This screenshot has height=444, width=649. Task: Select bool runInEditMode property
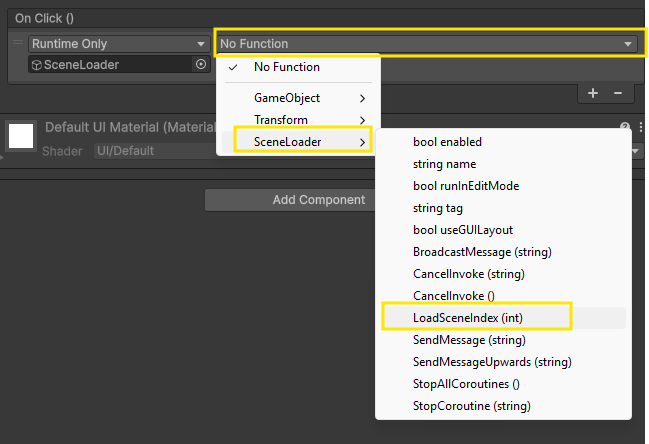pyautogui.click(x=503, y=186)
